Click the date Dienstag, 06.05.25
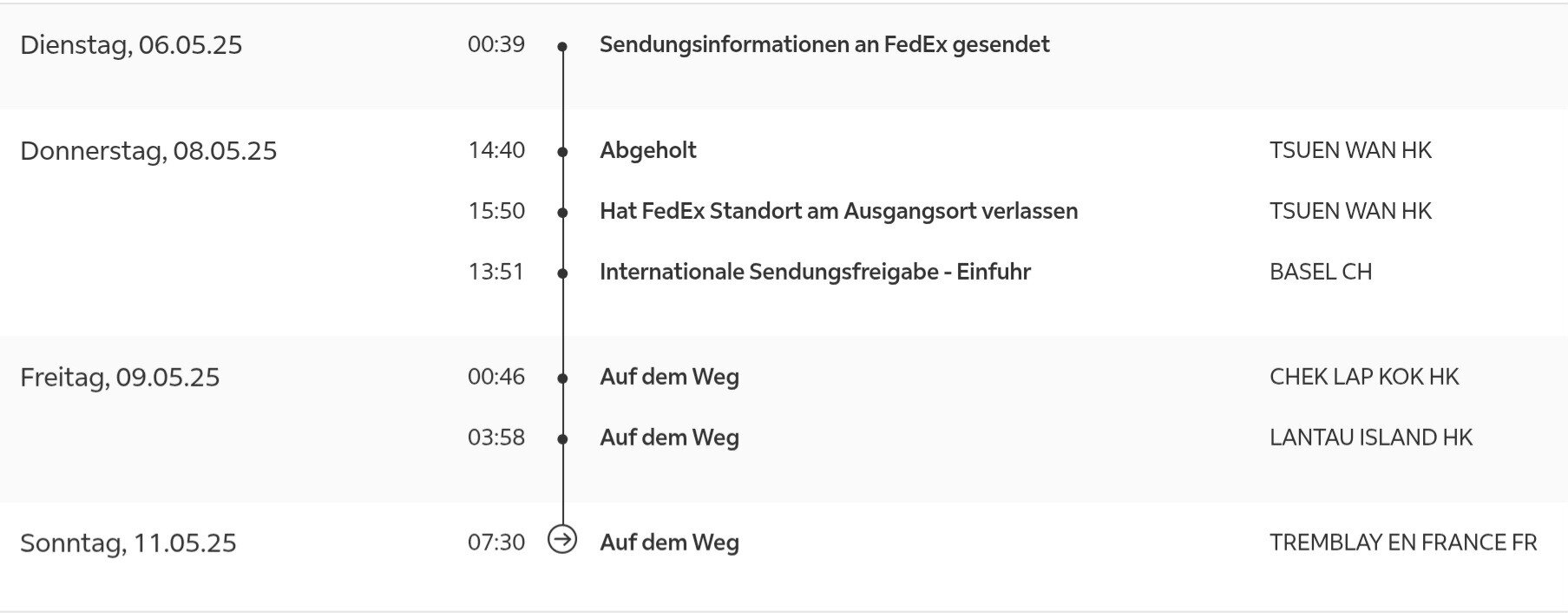The height and width of the screenshot is (613, 1568). pos(131,45)
